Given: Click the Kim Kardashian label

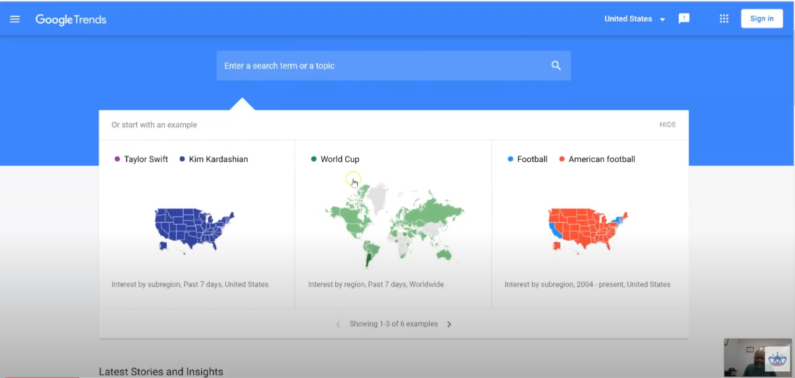Looking at the screenshot, I should 219,159.
